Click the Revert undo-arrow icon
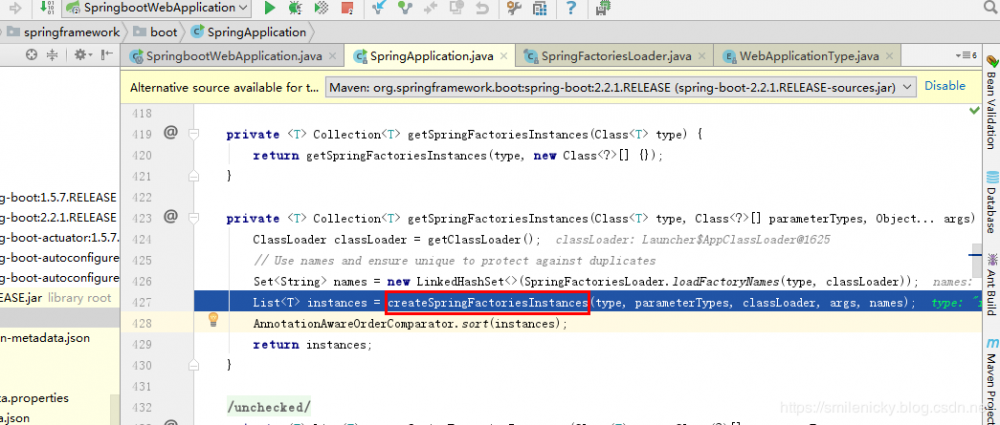This screenshot has width=1000, height=425. tap(482, 8)
